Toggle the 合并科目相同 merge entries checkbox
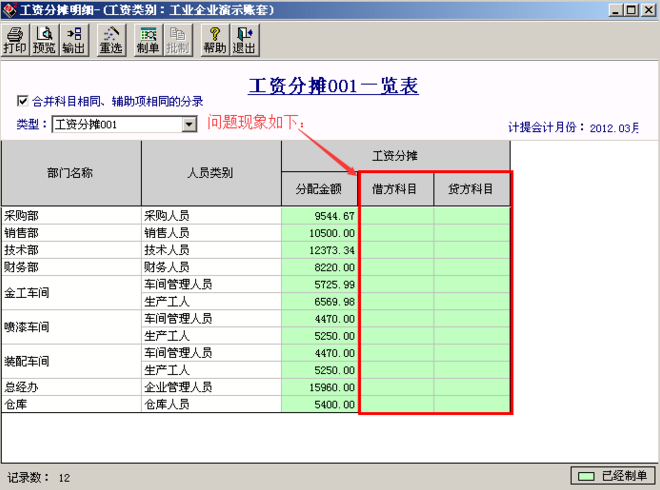The width and height of the screenshot is (660, 490). [x=23, y=101]
